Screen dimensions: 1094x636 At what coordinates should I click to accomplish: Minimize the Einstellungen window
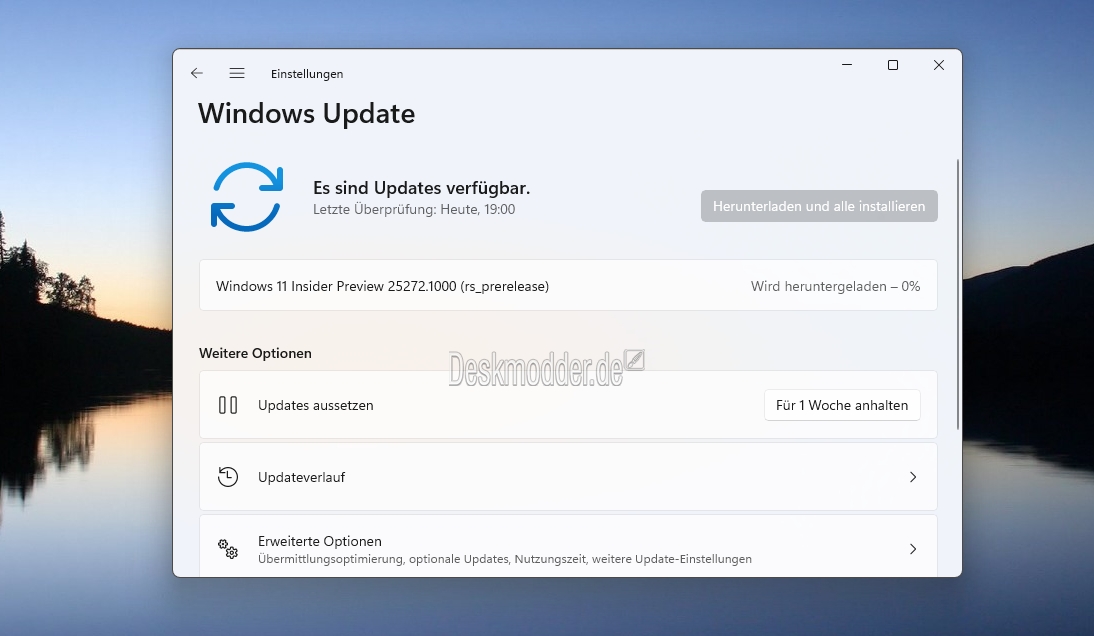(847, 65)
